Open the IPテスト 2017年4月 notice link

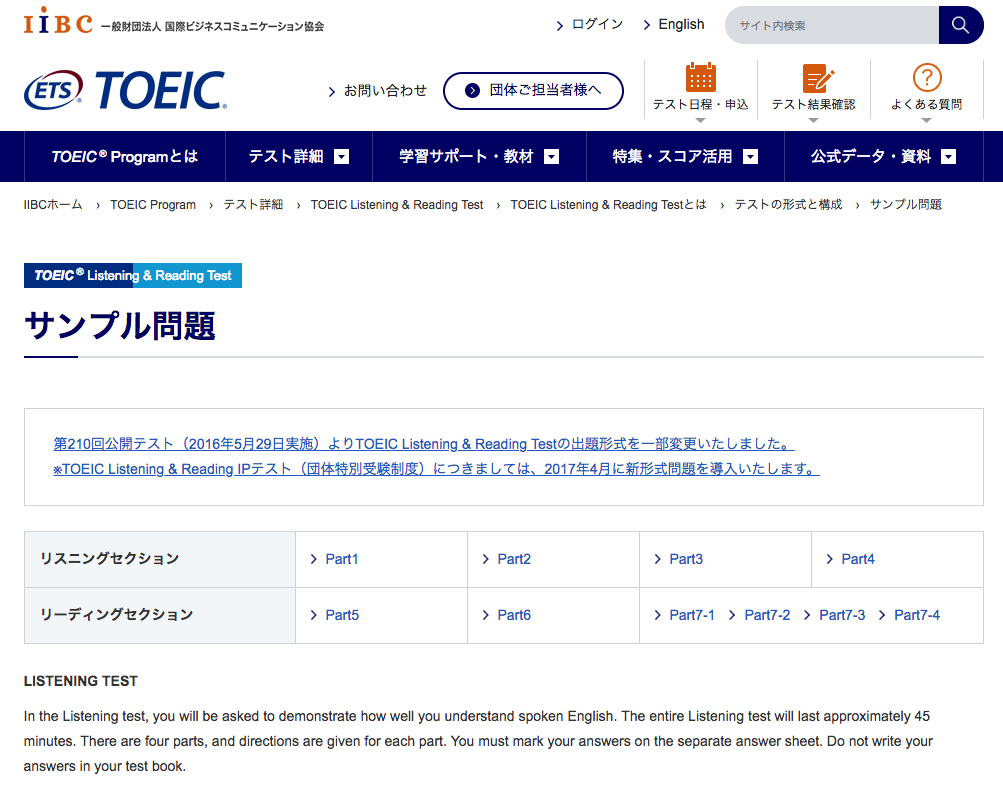coord(436,468)
